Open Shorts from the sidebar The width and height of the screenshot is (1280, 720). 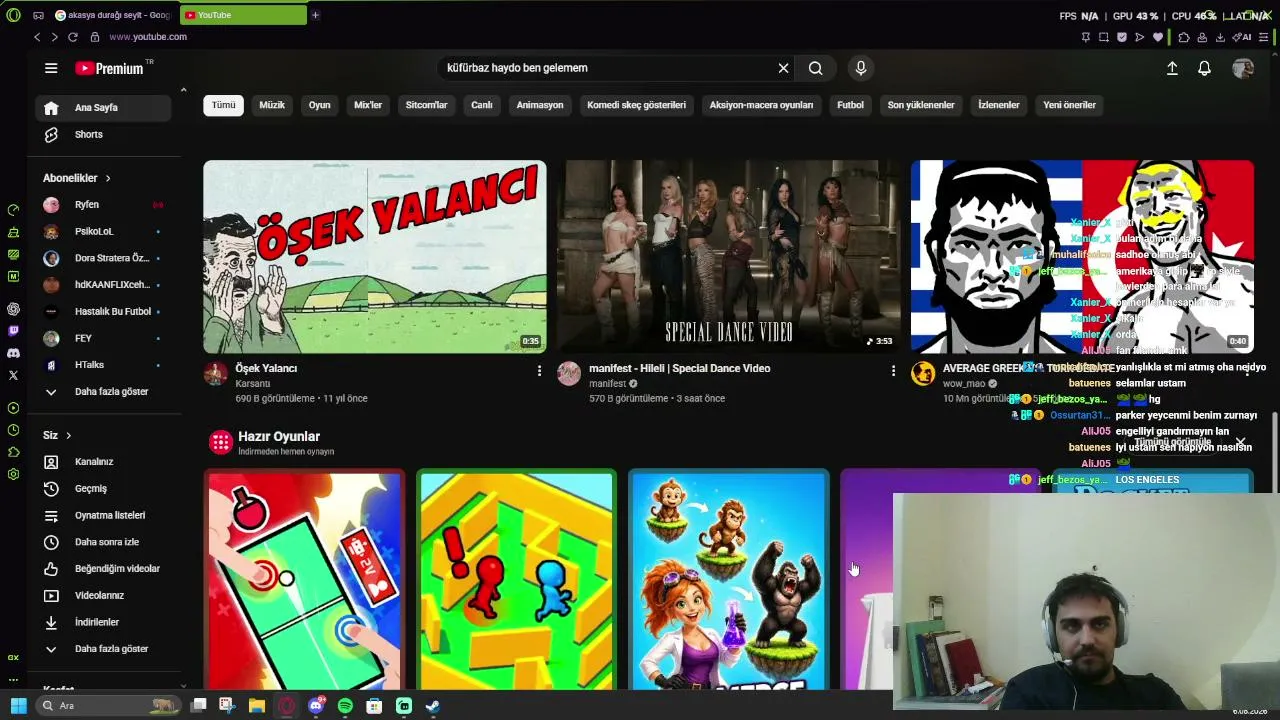[103, 135]
